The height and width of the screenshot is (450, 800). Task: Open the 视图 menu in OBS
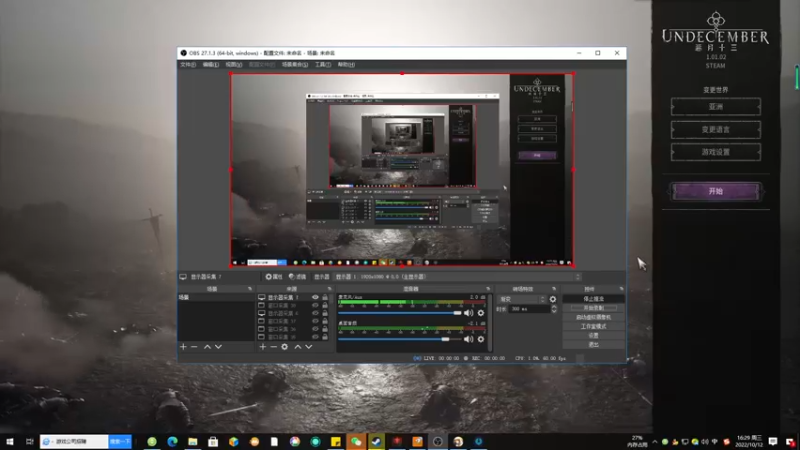(x=234, y=65)
